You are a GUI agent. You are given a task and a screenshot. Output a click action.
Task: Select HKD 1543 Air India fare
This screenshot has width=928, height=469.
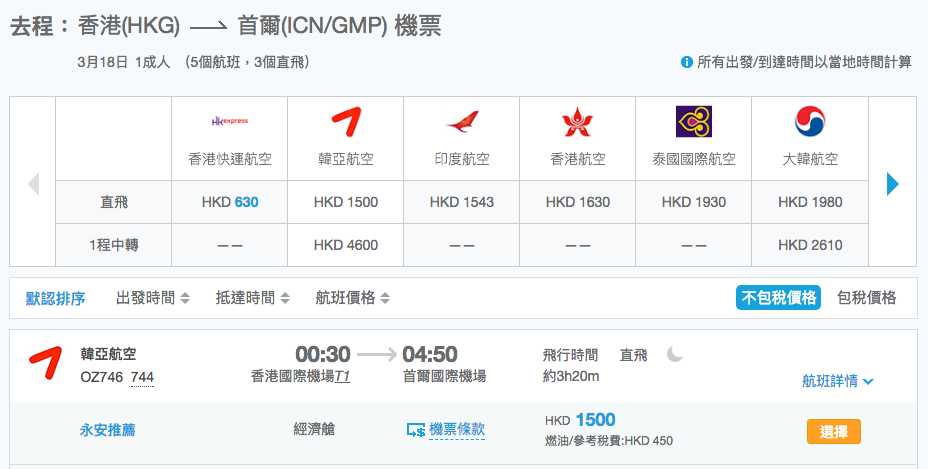point(462,202)
